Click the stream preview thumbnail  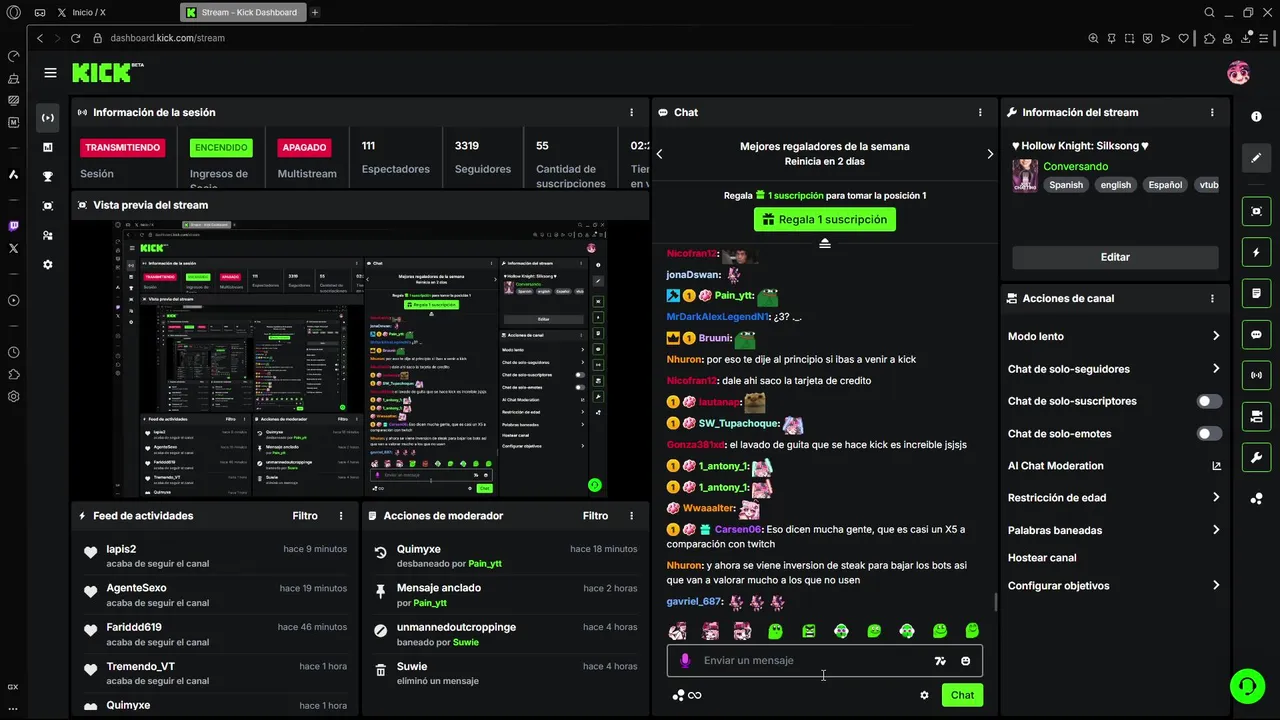pos(360,358)
